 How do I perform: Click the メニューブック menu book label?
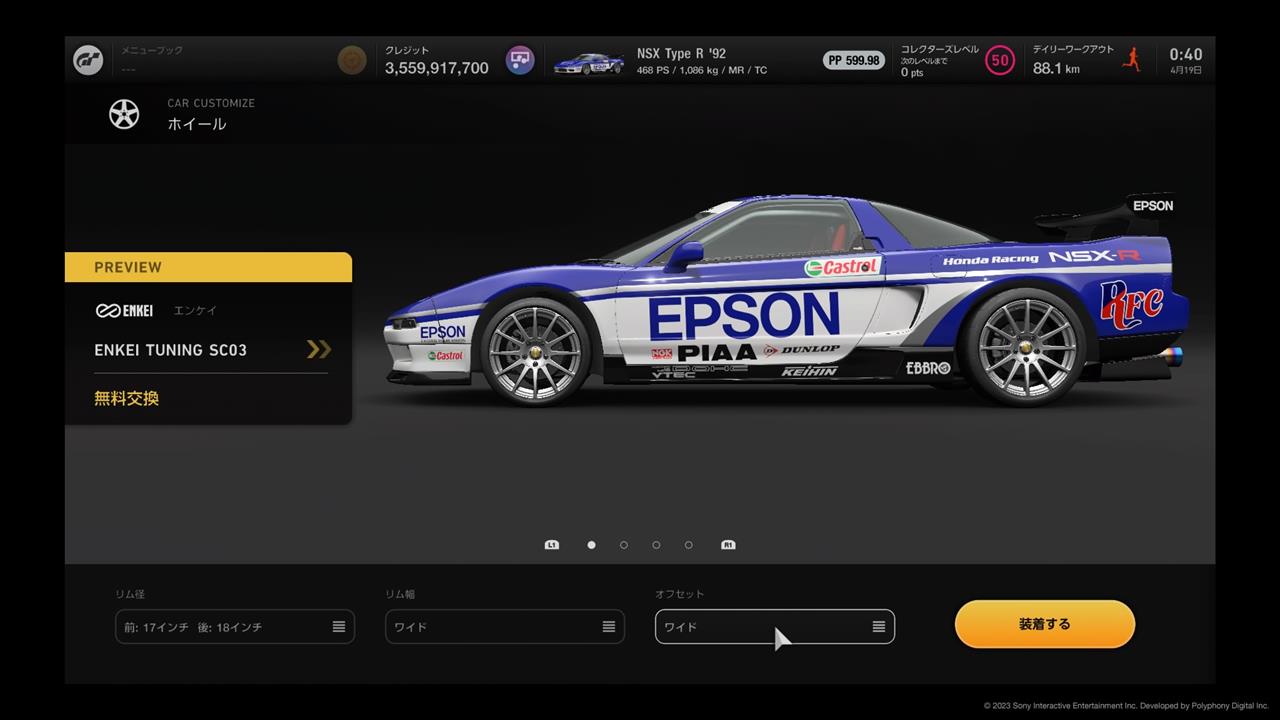[x=152, y=50]
